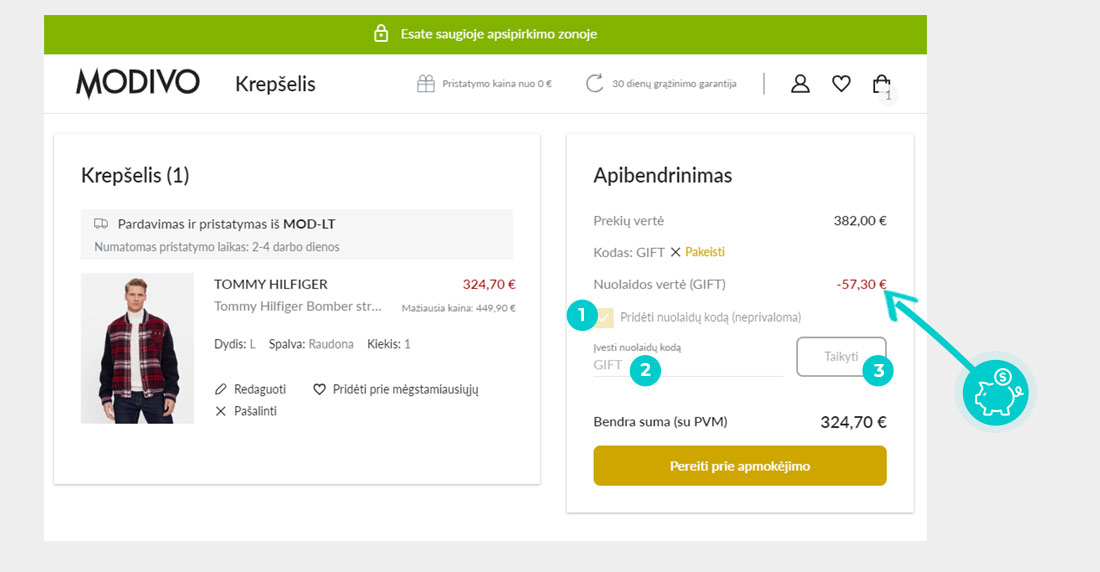Screen dimensions: 1100x572
Task: Click the teal piggy bank savings icon
Action: (995, 392)
